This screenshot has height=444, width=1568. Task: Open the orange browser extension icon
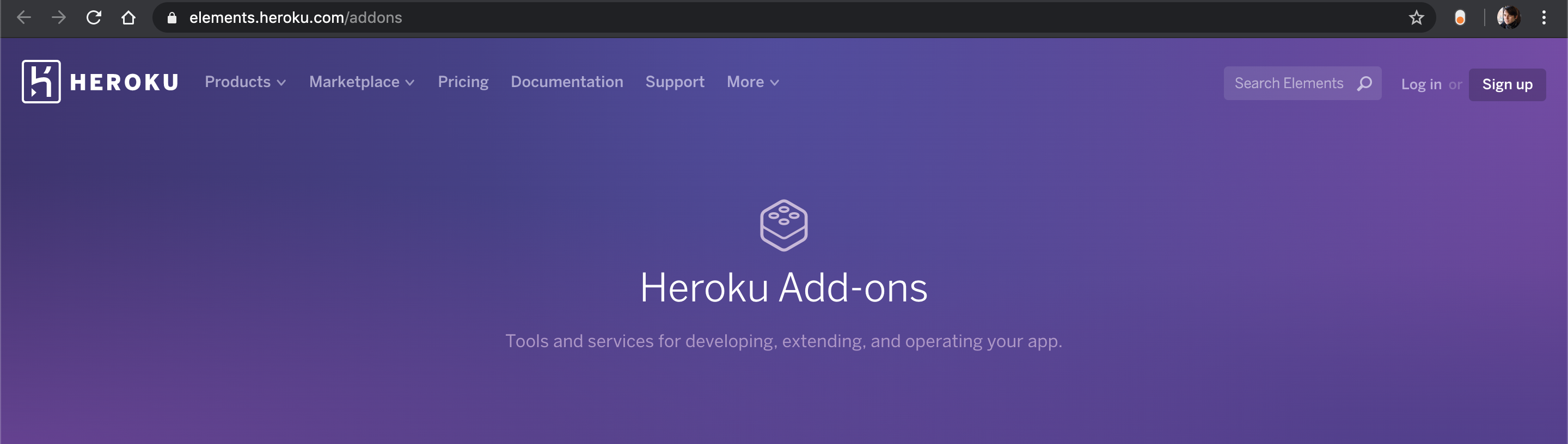[1460, 17]
